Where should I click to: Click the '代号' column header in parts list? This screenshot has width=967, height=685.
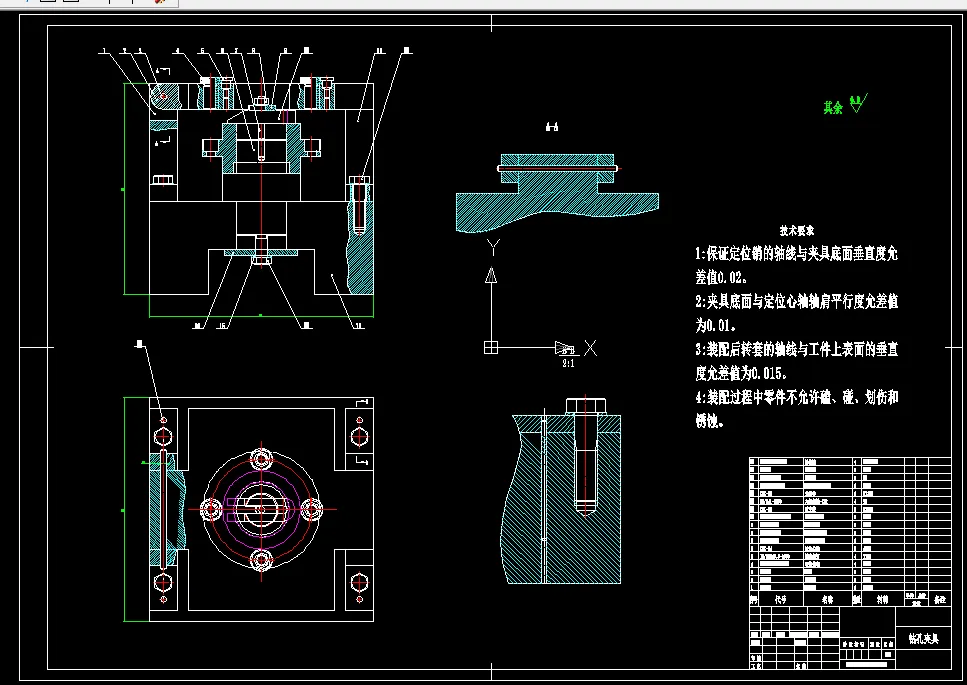pyautogui.click(x=780, y=599)
